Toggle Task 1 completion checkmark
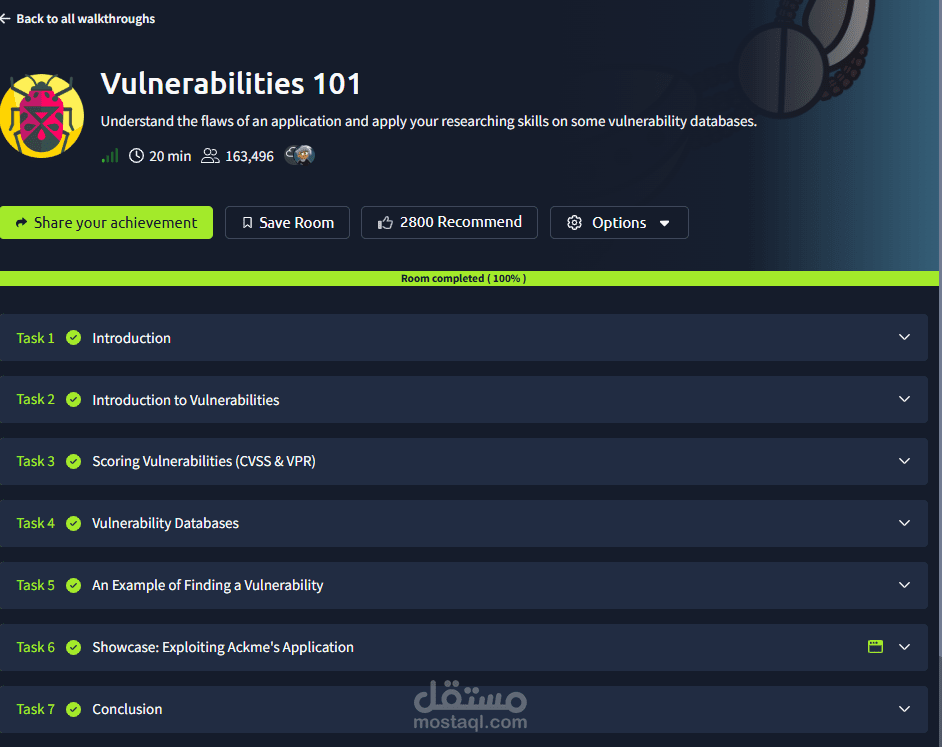This screenshot has width=942, height=747. [x=73, y=337]
